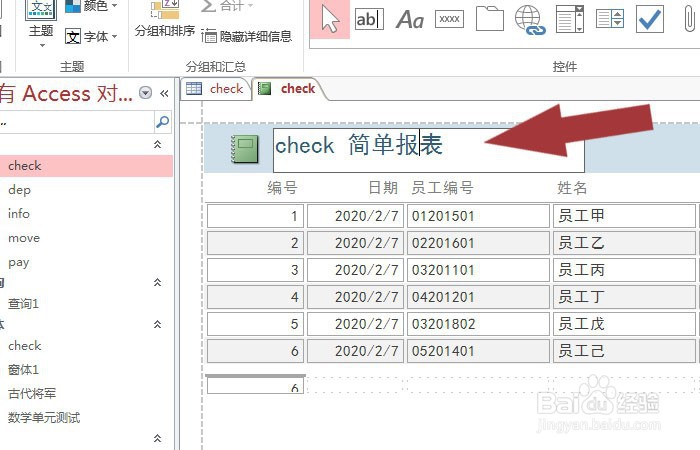This screenshot has width=700, height=450.
Task: Click the name cell 员工甲
Action: [625, 216]
